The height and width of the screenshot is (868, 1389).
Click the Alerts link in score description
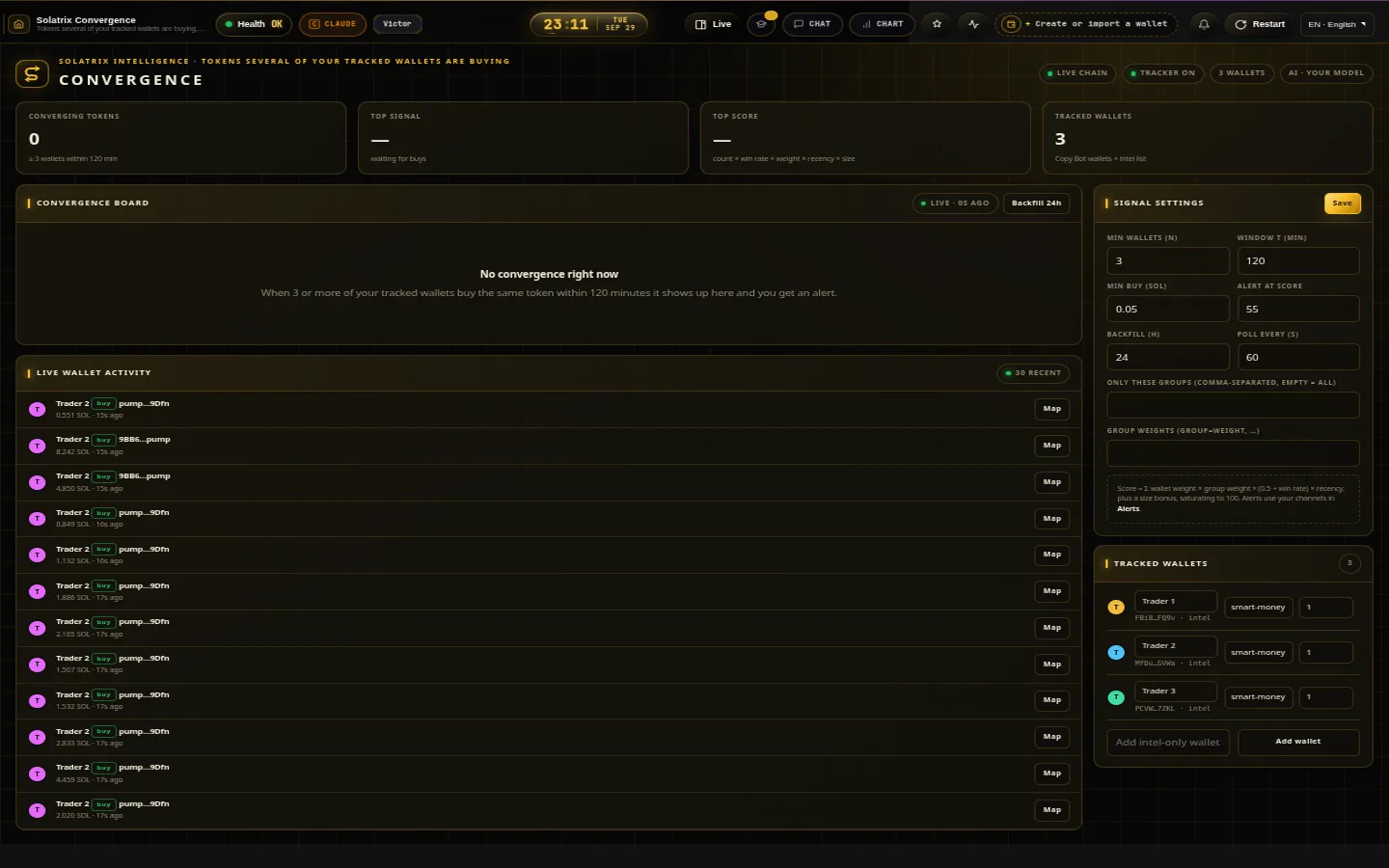1129,509
